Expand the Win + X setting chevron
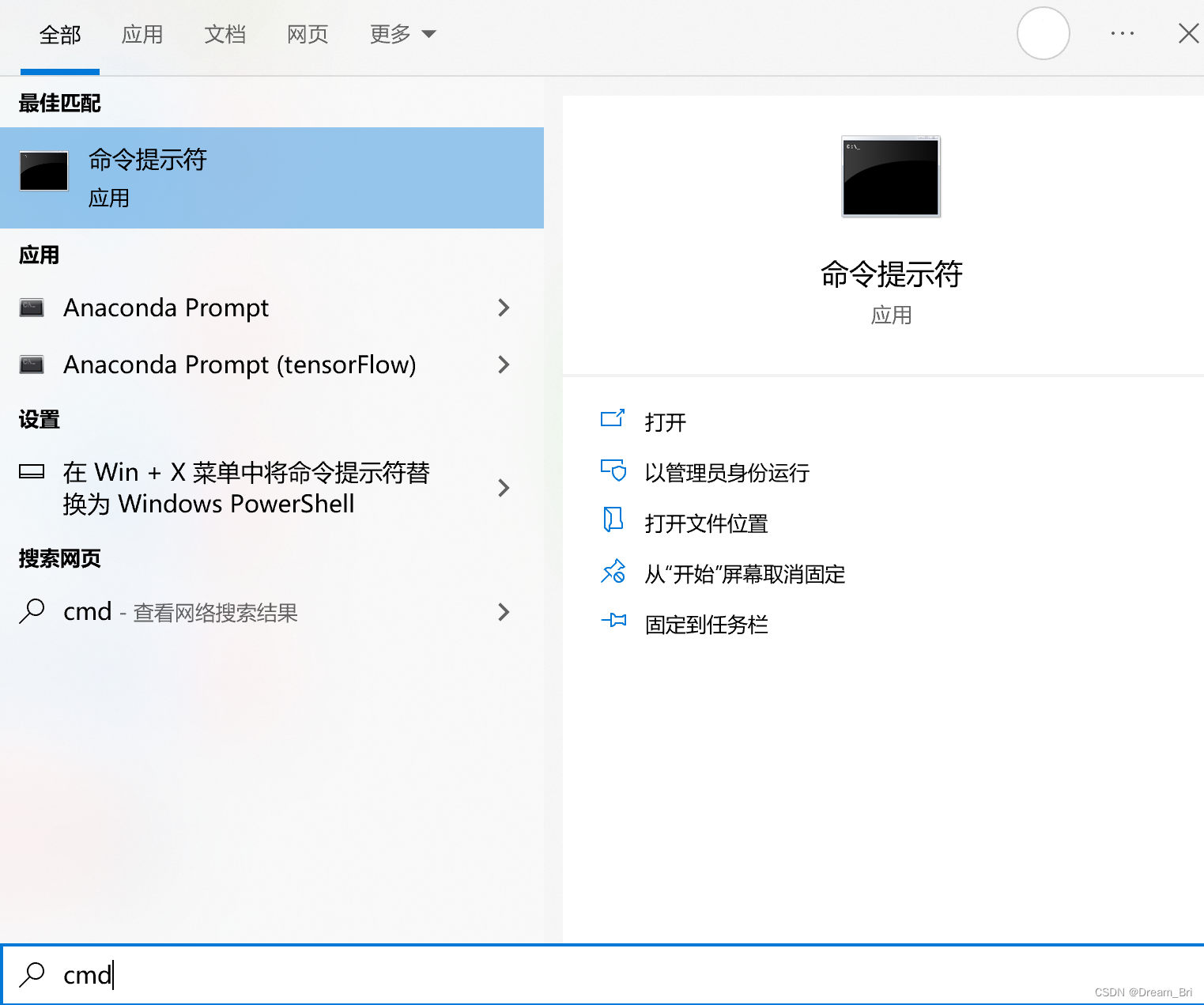The width and height of the screenshot is (1204, 1005). (504, 488)
